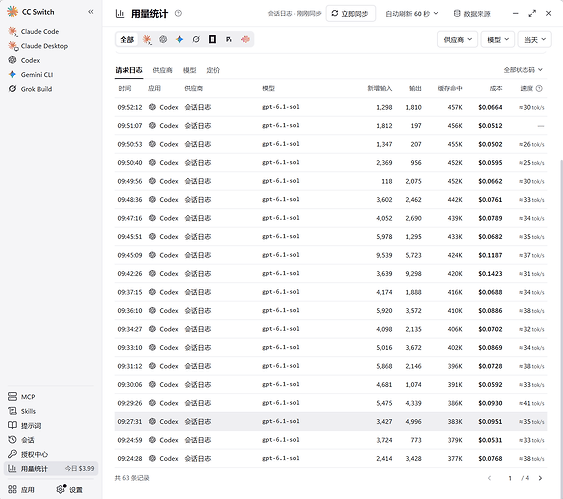Filter usage by Grok icon in filter bar
563x499 pixels.
[196, 39]
